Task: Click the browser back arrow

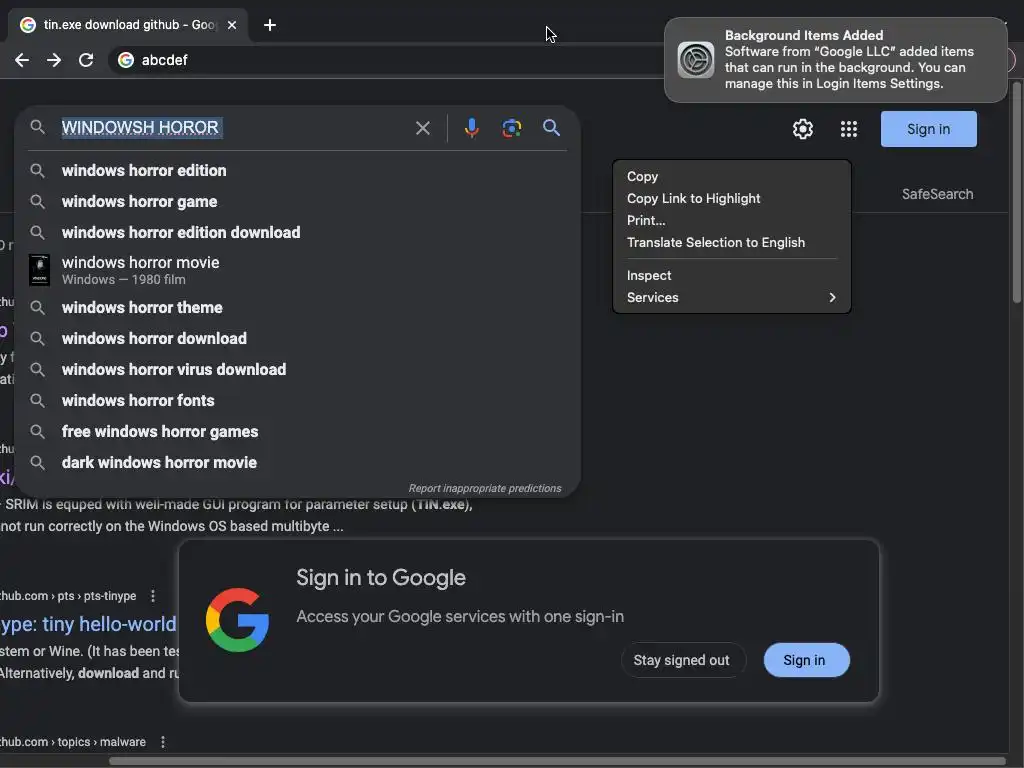Action: [22, 60]
